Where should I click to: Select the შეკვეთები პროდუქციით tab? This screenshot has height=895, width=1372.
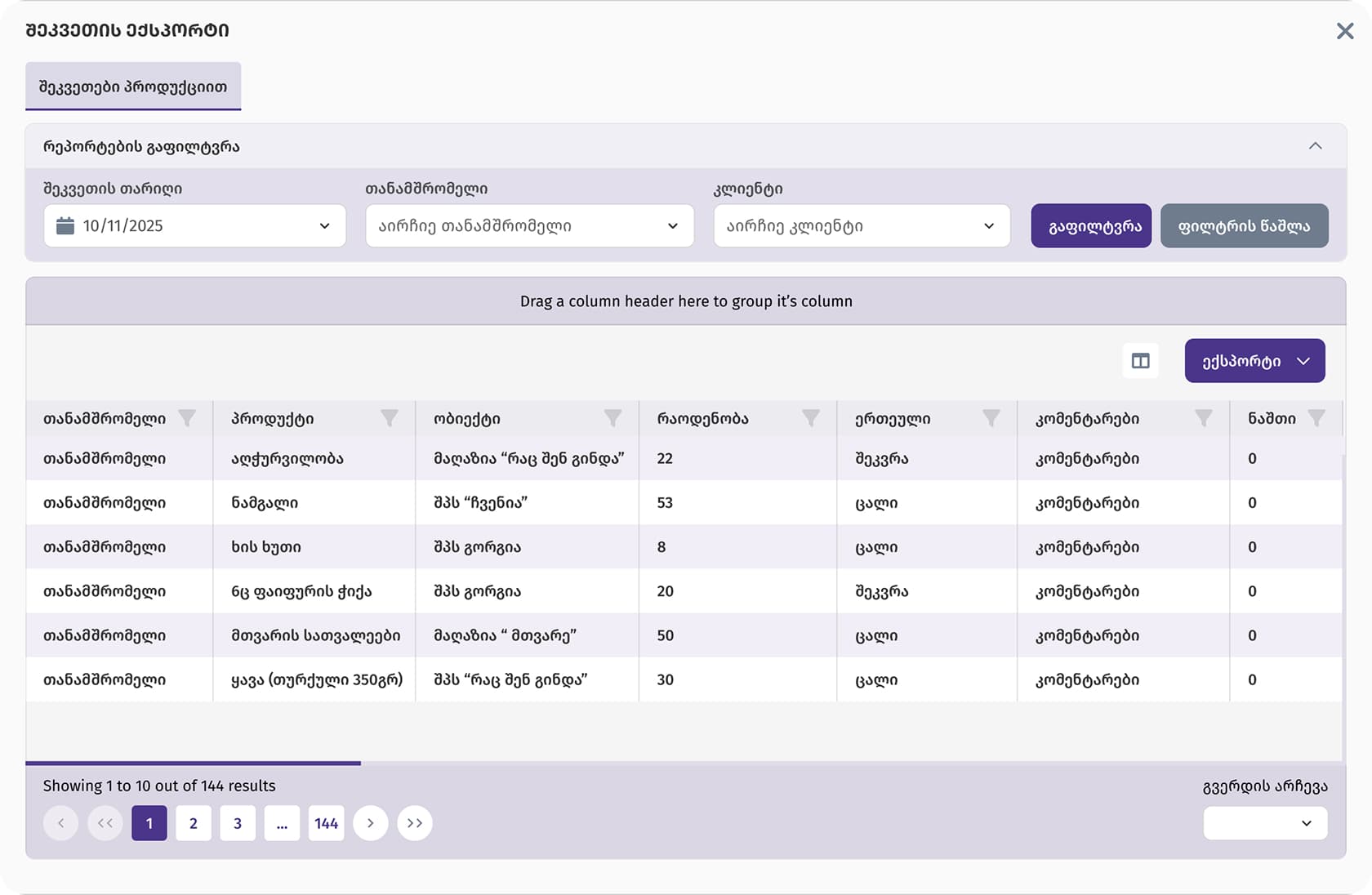point(133,86)
